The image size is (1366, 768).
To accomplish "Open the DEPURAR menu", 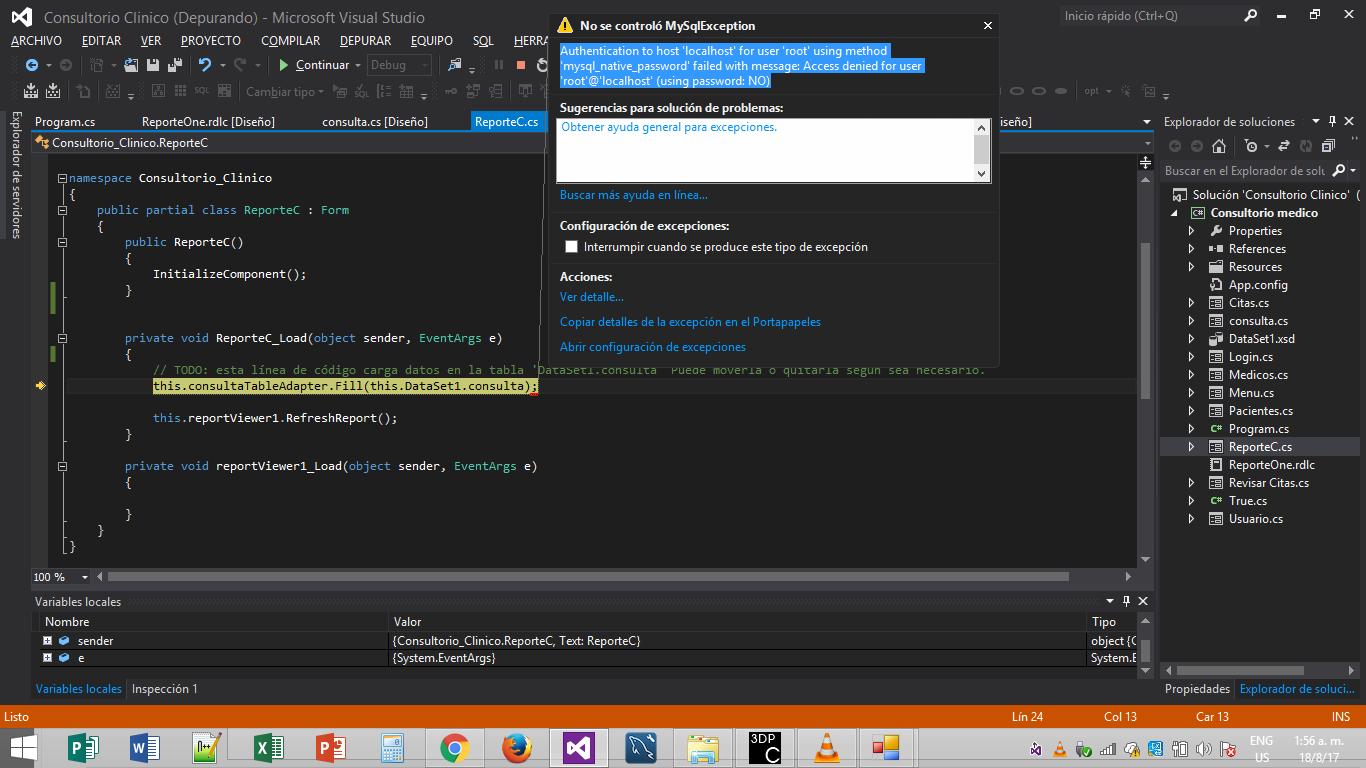I will pos(365,41).
